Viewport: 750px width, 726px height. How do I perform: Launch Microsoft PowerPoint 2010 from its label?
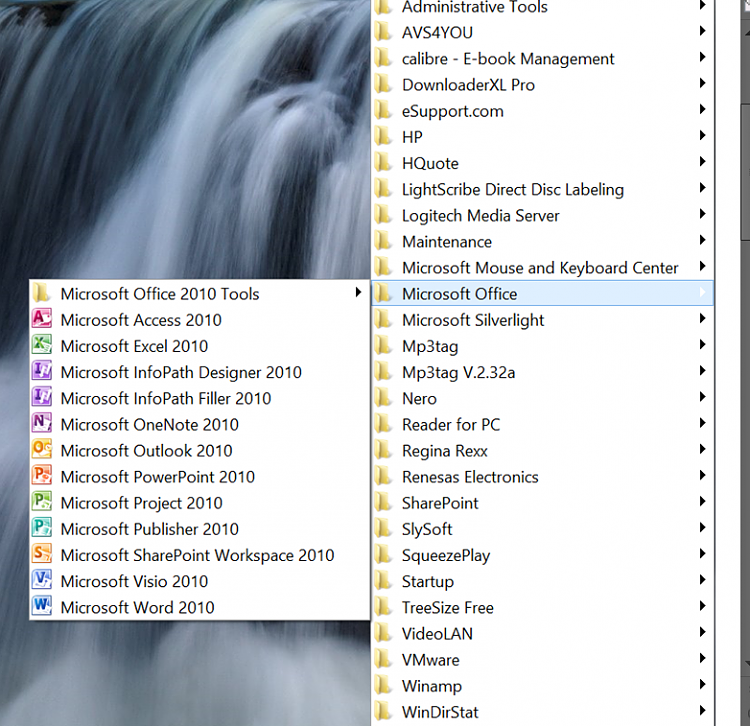point(158,477)
